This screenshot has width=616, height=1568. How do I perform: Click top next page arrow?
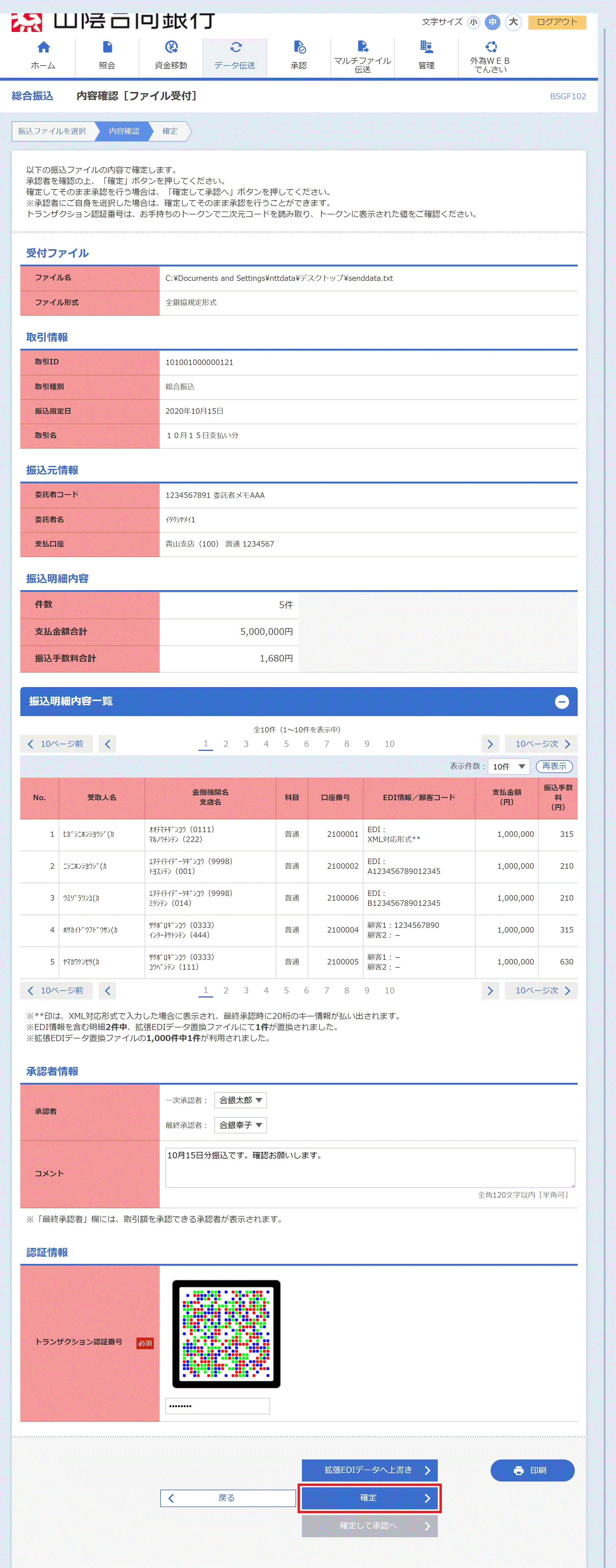click(491, 744)
